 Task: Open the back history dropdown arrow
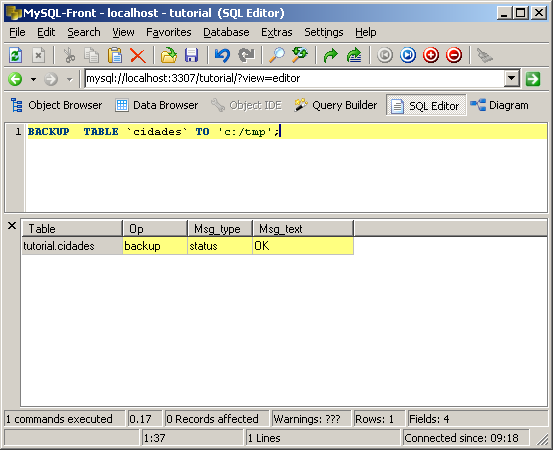pos(33,79)
